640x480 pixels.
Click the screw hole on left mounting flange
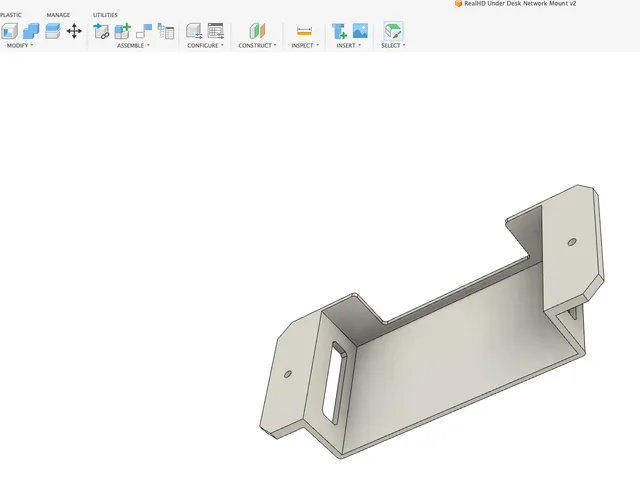point(288,374)
